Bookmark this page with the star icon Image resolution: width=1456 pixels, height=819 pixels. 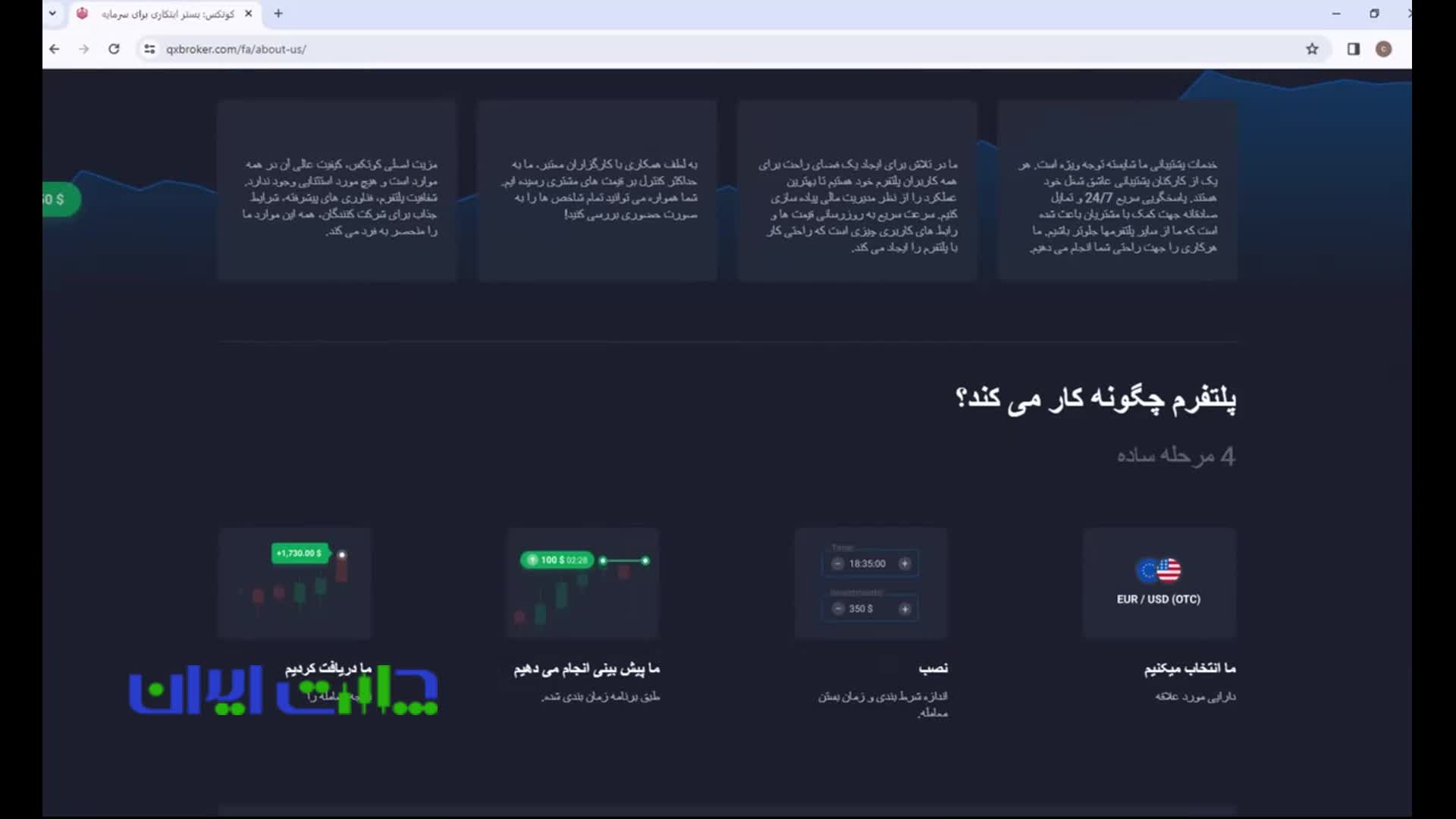tap(1312, 49)
